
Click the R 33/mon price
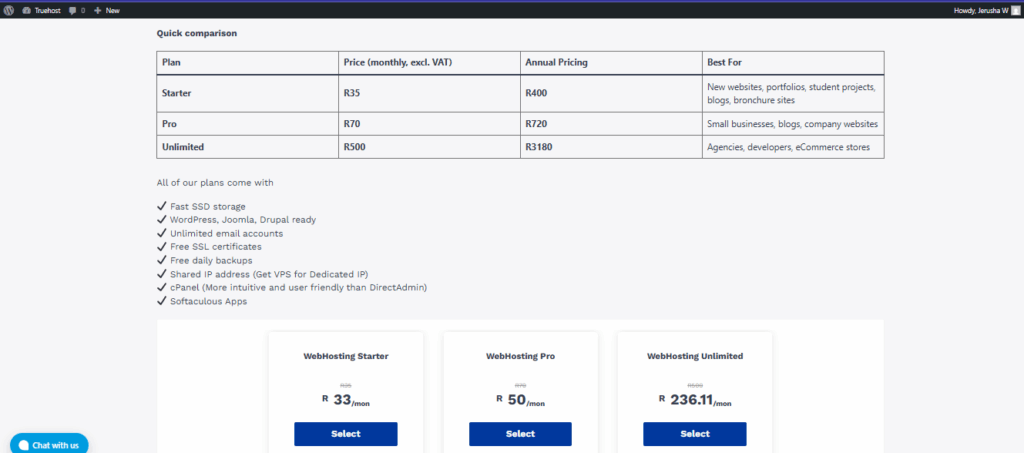(x=345, y=400)
